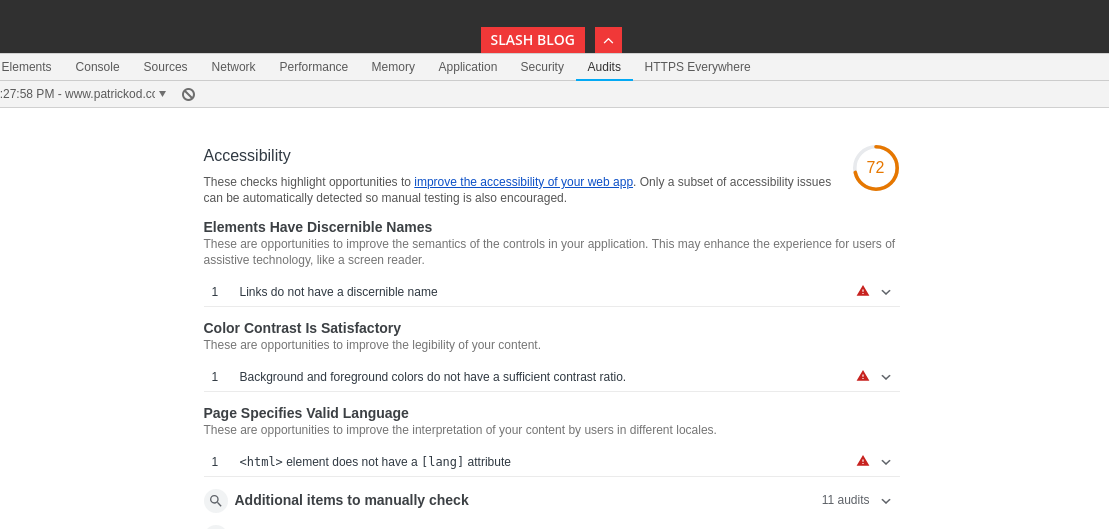Expand the html lang attribute audit
Screen dimensions: 1109x529
tap(886, 462)
